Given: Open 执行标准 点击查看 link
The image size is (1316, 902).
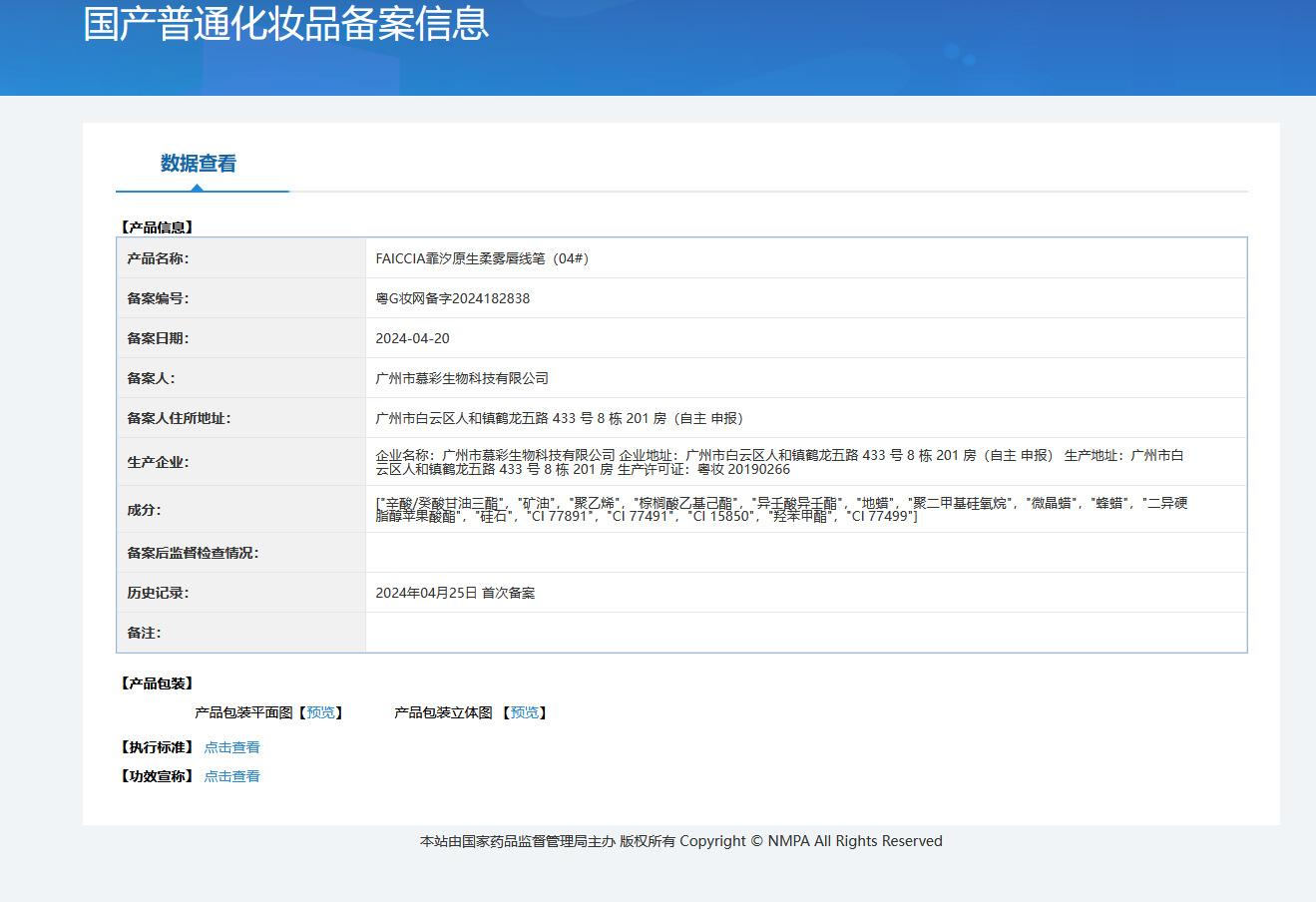Looking at the screenshot, I should coord(231,747).
